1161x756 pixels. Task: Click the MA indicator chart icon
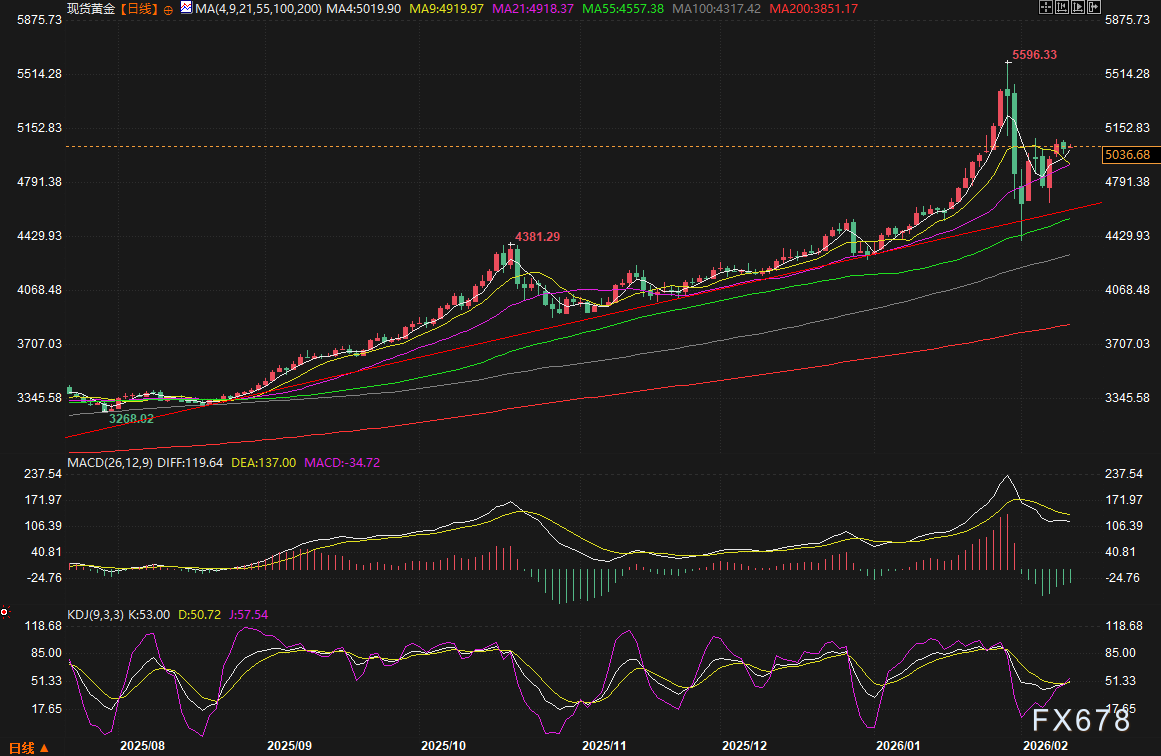187,9
